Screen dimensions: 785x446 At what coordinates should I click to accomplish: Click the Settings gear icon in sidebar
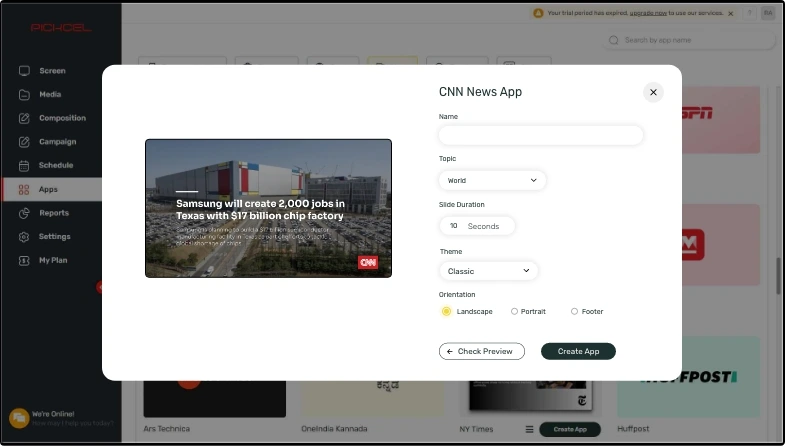(24, 237)
